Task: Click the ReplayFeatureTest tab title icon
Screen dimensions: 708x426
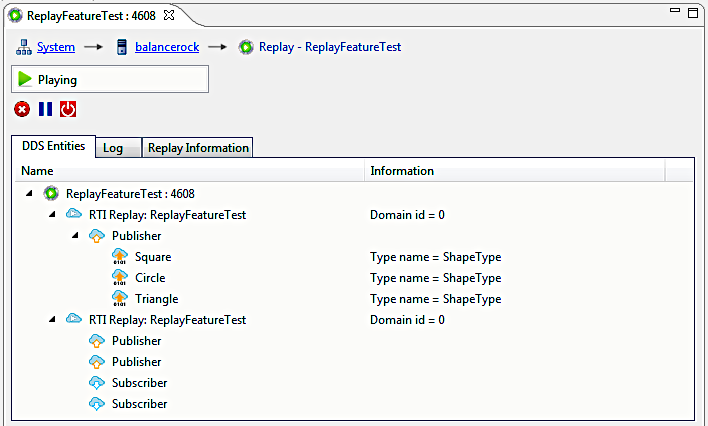Action: coord(15,16)
